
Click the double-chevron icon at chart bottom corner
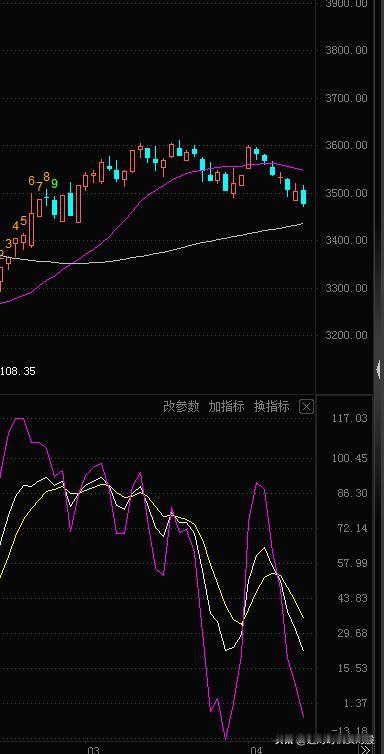366,750
